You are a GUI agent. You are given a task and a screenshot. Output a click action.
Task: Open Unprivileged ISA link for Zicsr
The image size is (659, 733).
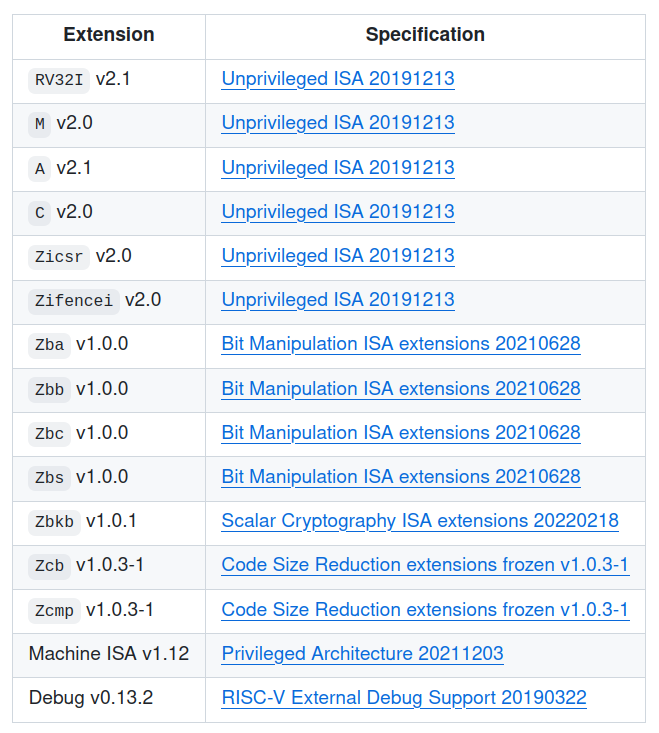coord(338,256)
